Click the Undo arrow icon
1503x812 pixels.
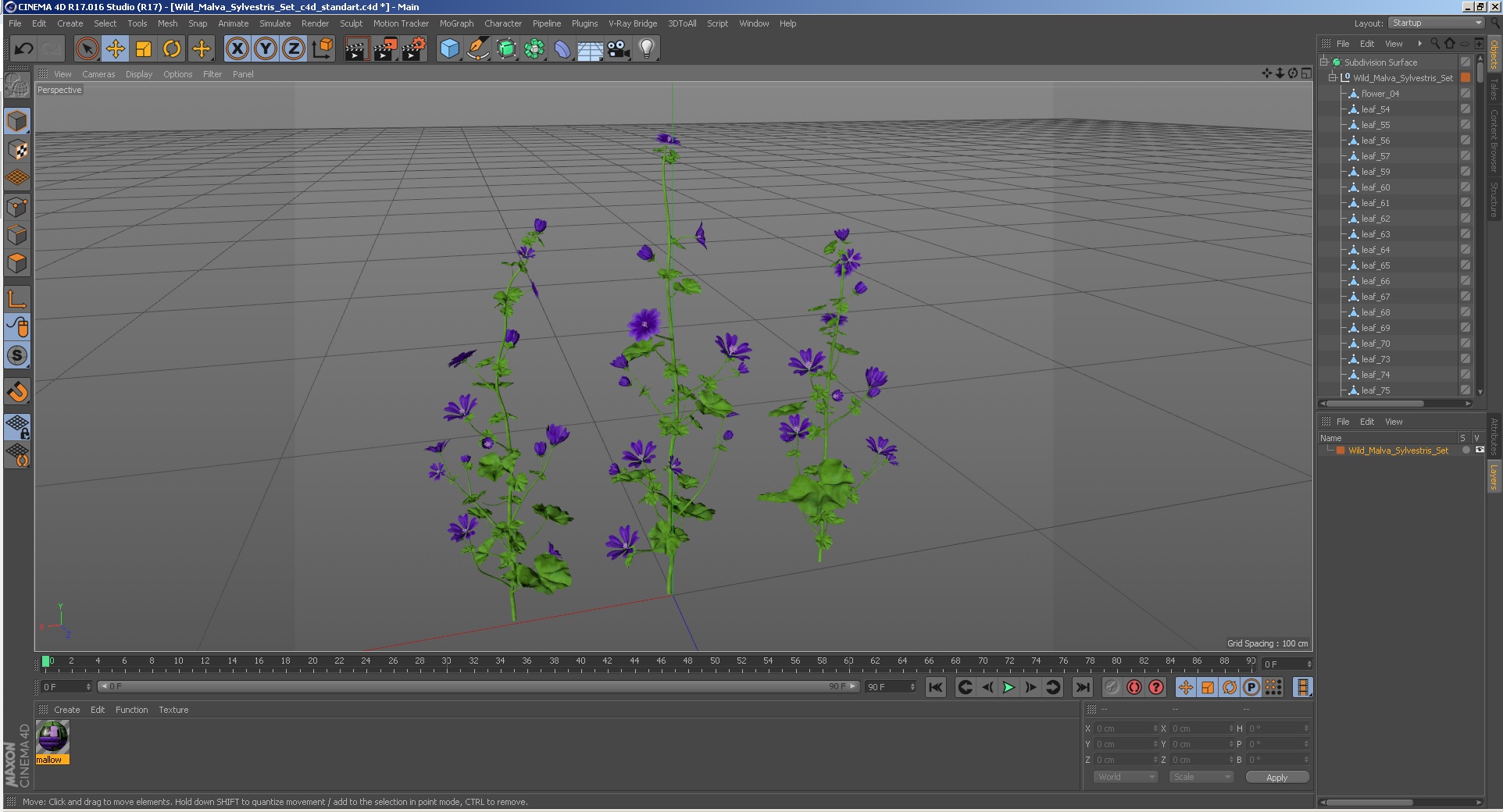coord(23,48)
